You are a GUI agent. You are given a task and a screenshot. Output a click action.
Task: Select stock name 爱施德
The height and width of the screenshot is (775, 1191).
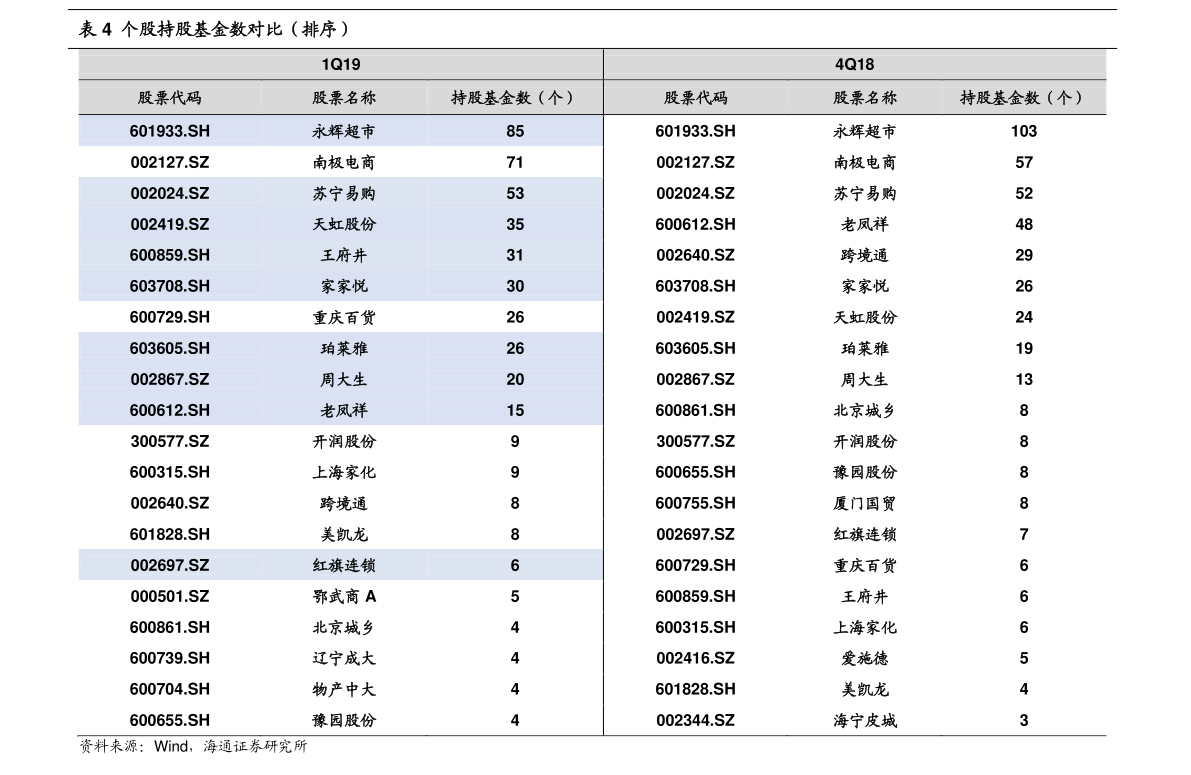(864, 659)
